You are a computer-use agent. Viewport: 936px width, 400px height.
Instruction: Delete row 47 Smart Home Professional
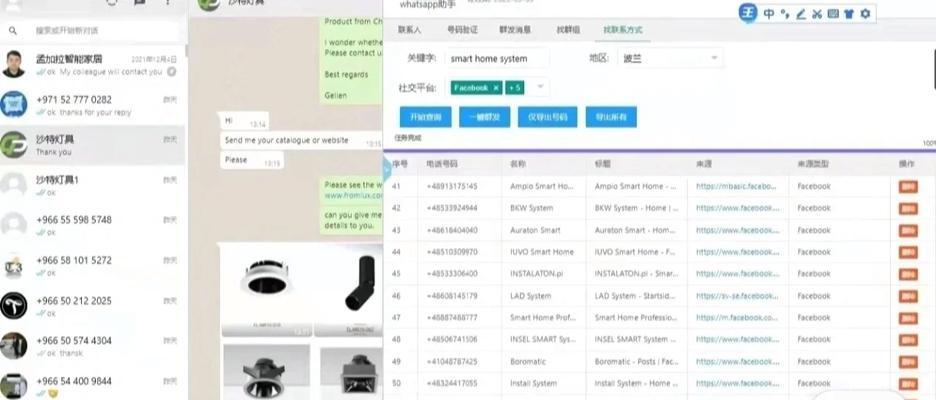click(x=908, y=318)
